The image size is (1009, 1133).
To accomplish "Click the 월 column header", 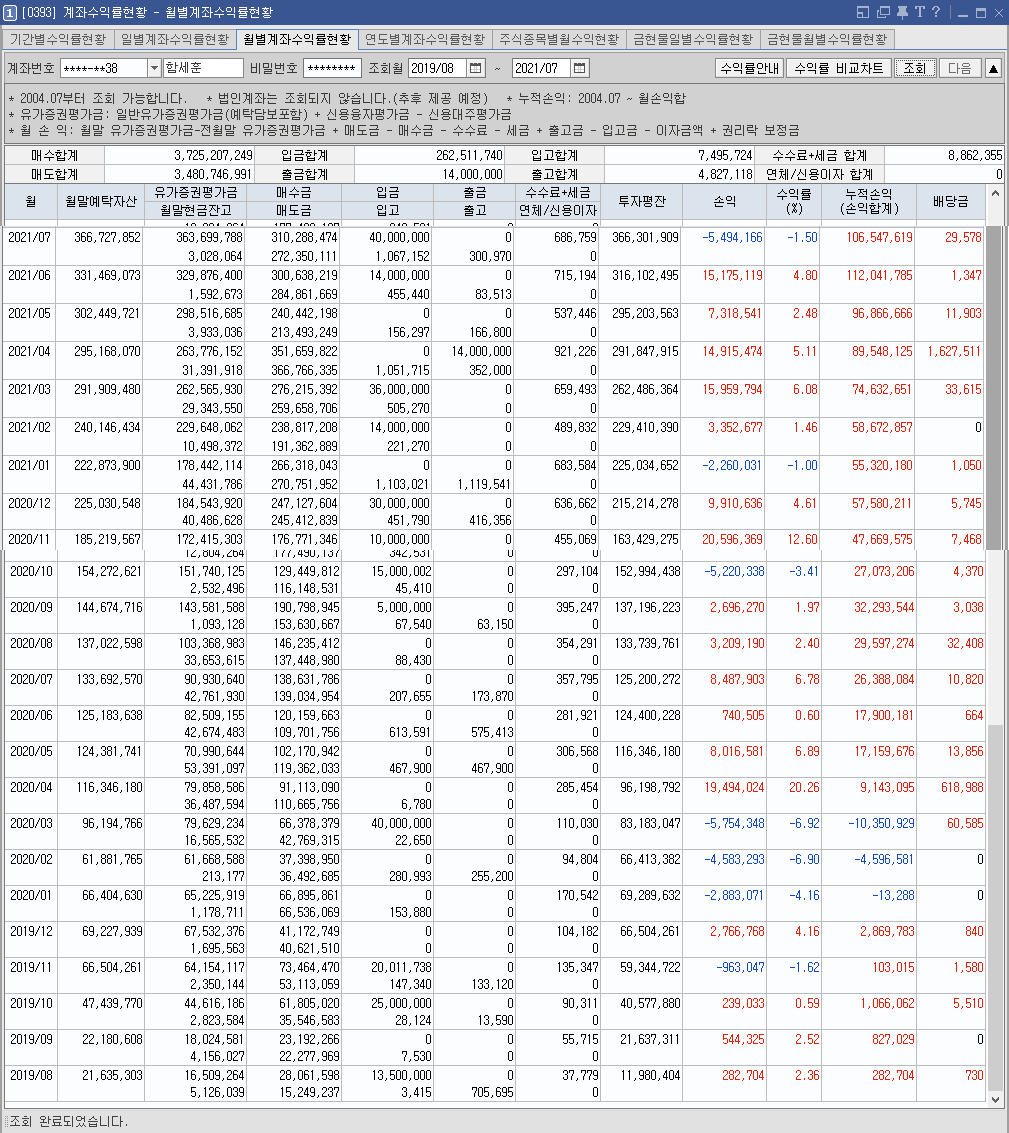I will (30, 202).
